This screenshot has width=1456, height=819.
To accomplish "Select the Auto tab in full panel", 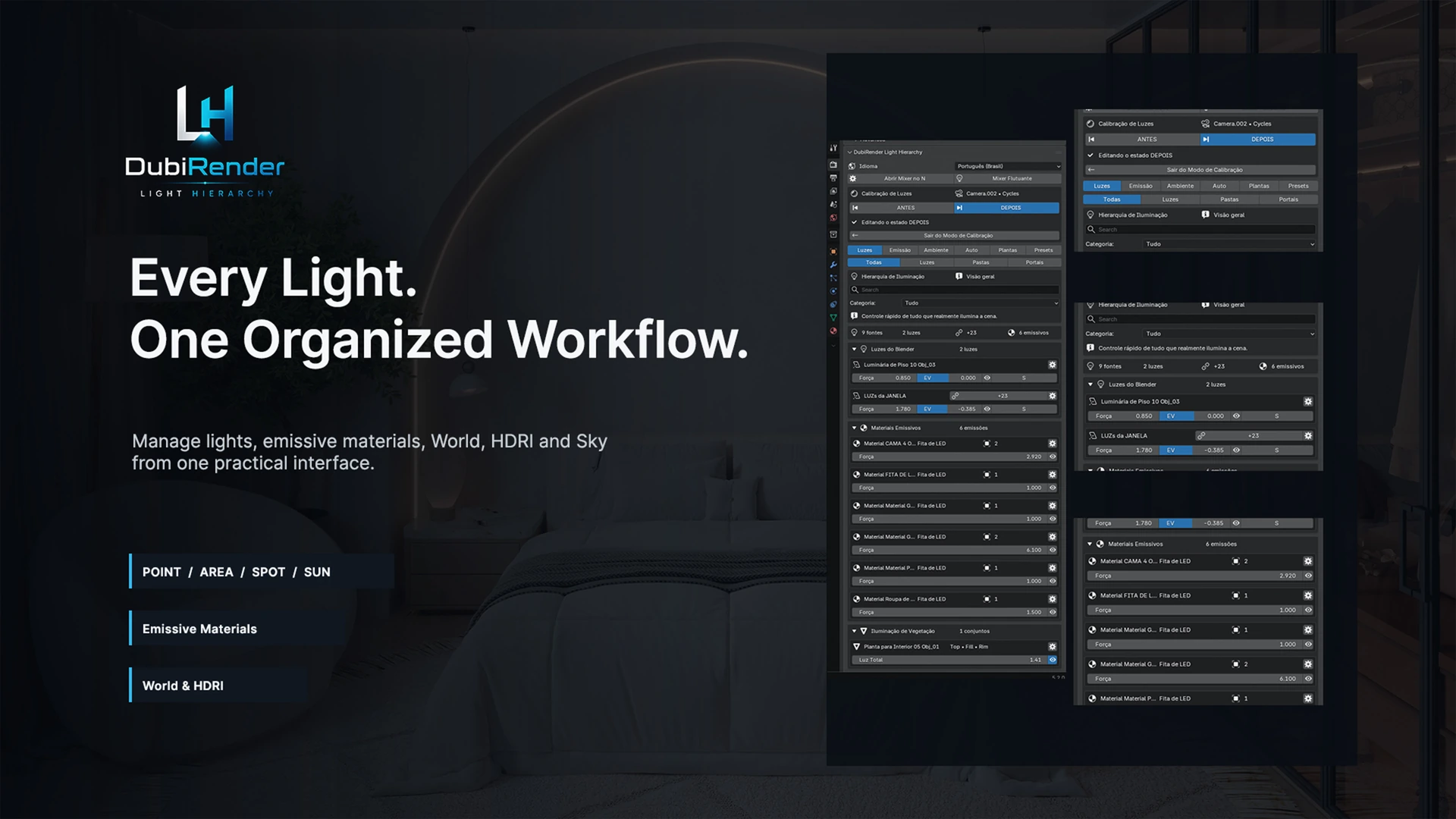I will [x=971, y=250].
